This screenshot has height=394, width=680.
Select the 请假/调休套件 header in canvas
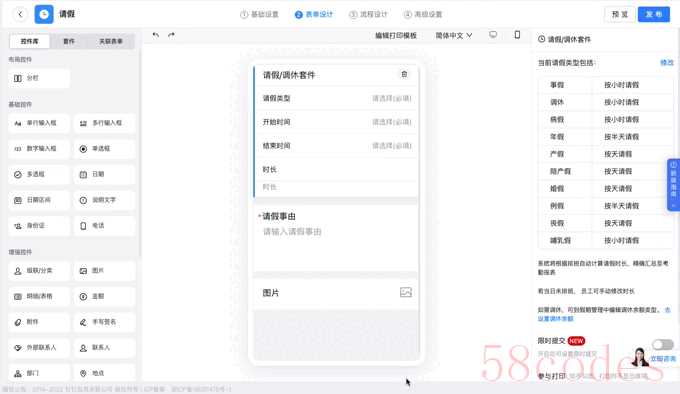click(337, 75)
